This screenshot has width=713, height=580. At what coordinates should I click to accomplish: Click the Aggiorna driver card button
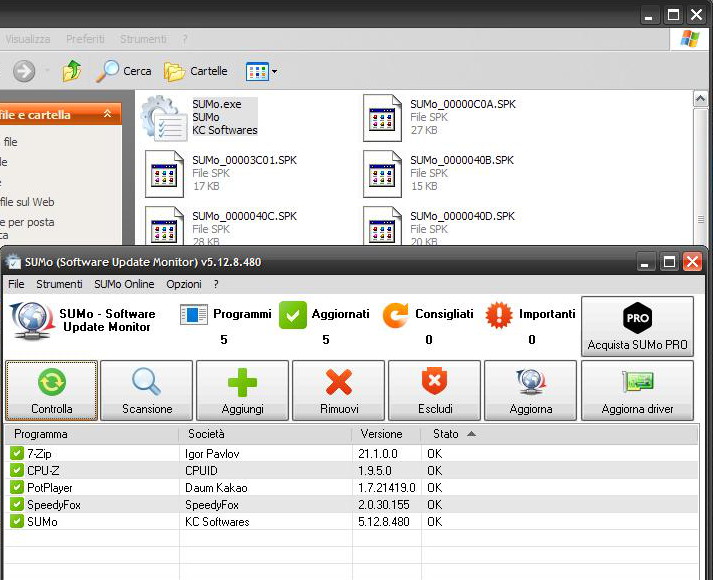637,390
